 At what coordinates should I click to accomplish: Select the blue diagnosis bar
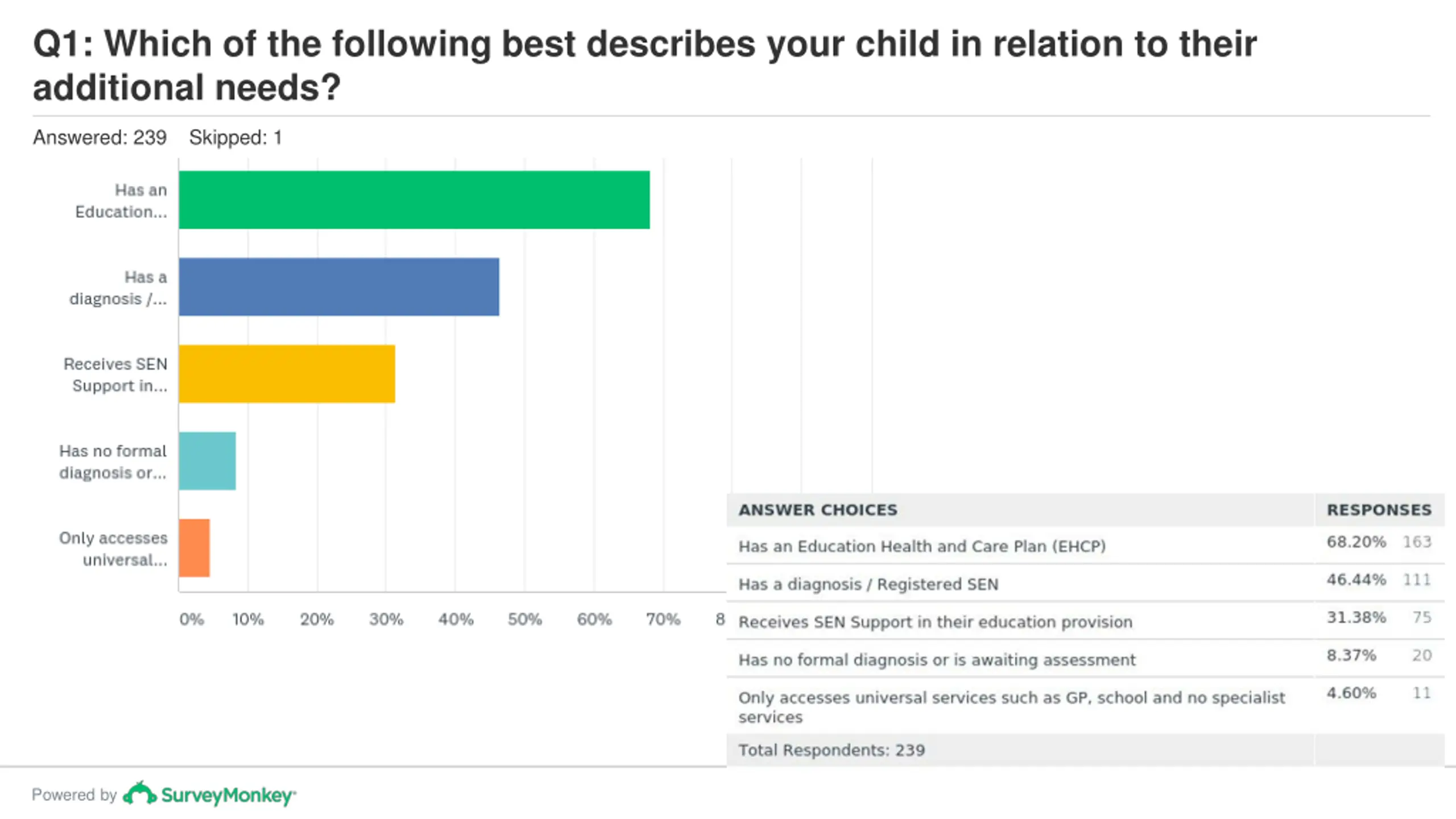pyautogui.click(x=339, y=287)
